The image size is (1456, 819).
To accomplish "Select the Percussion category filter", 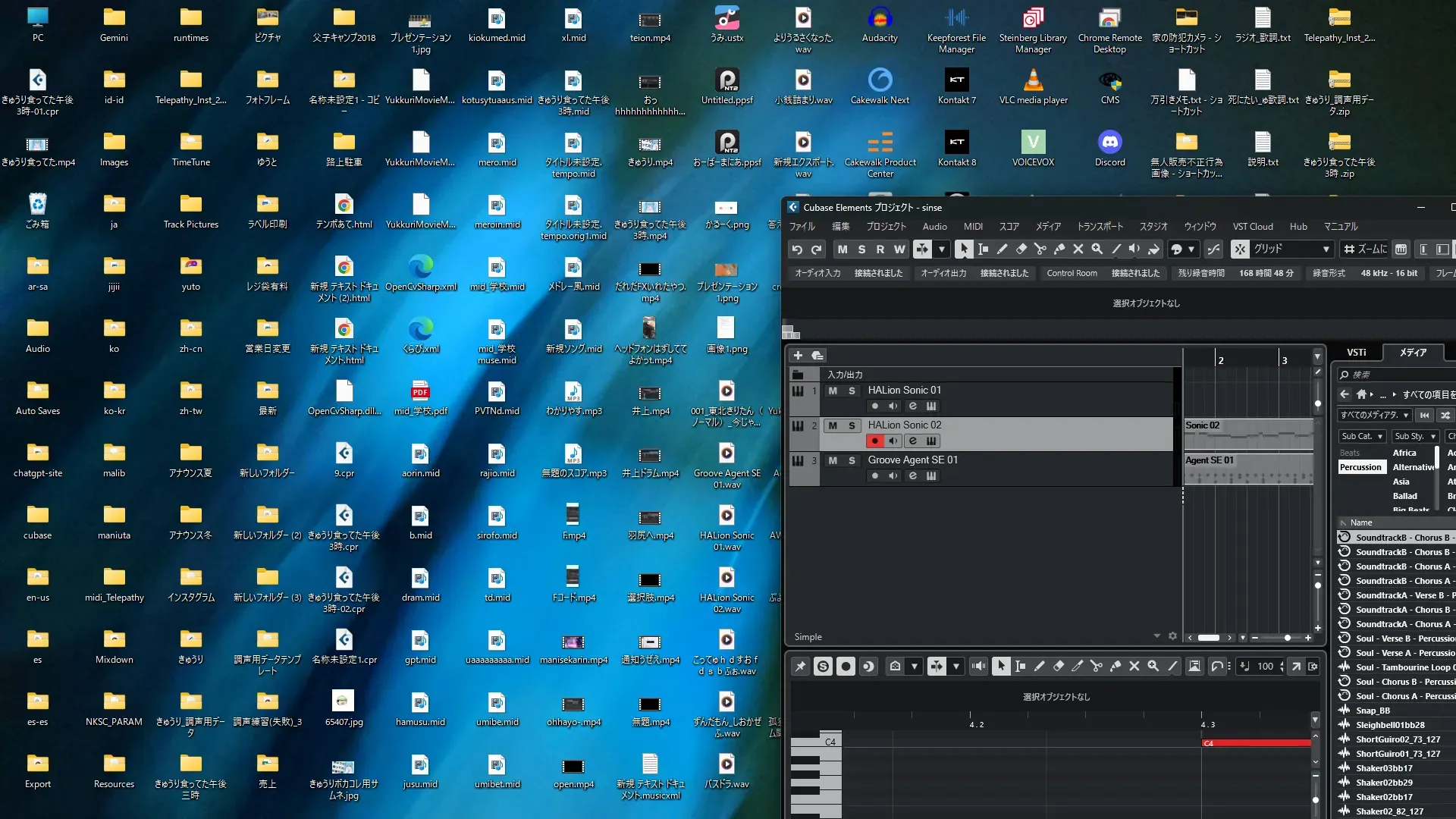I will click(1360, 468).
